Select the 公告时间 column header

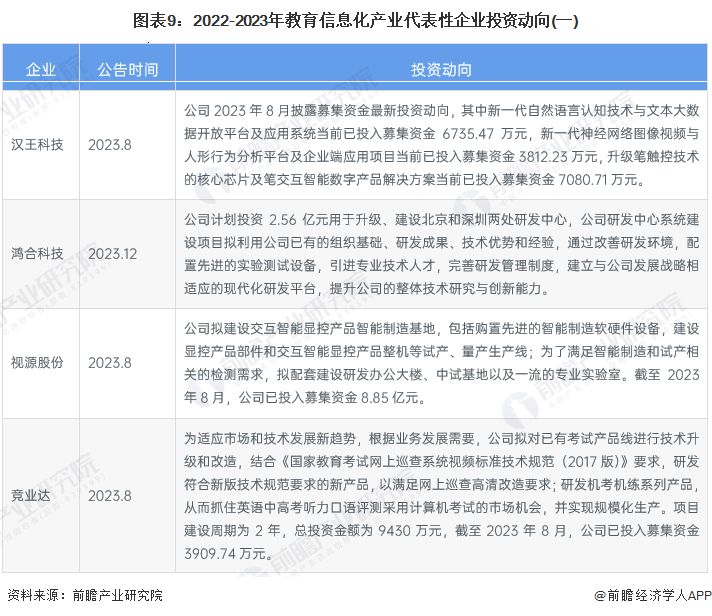tap(128, 69)
